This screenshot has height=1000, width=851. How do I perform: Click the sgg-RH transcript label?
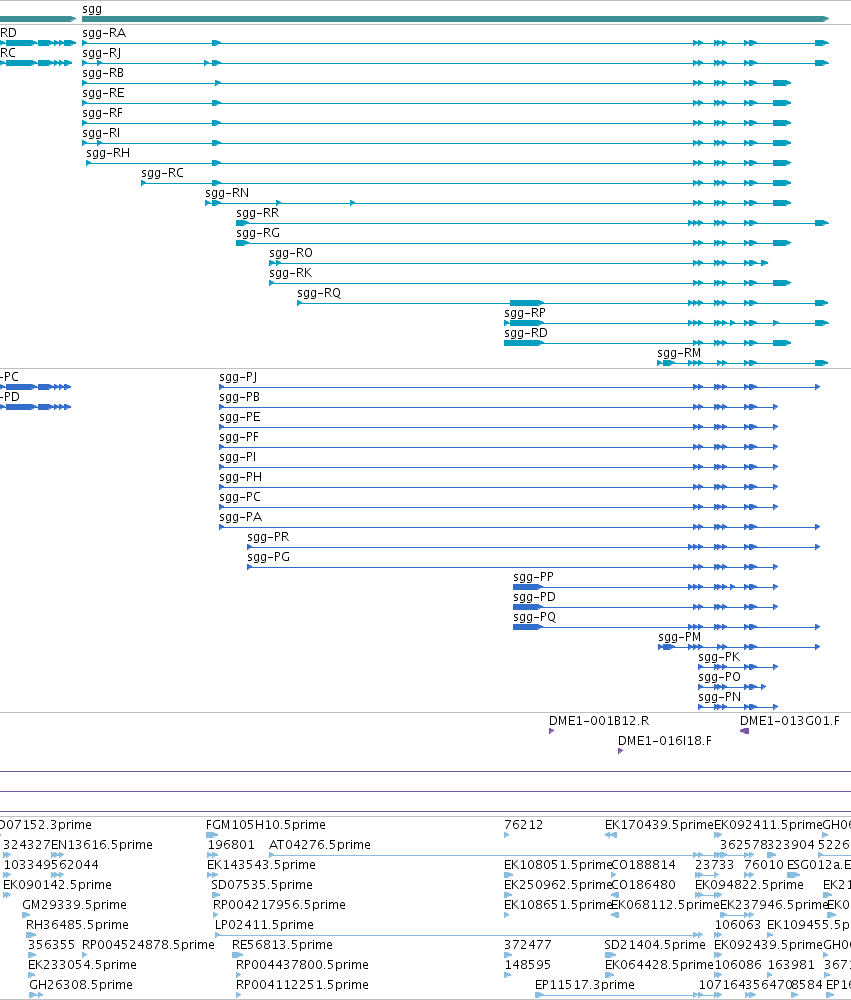pos(108,153)
